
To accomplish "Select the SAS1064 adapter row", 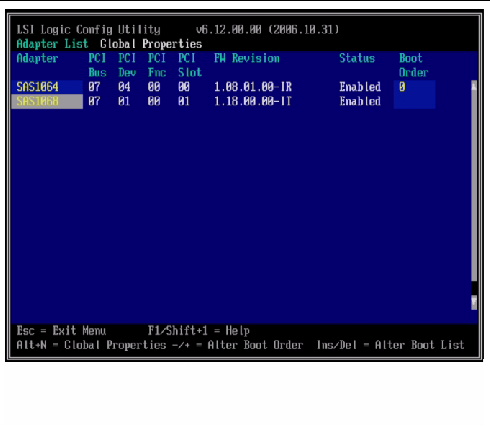I will 47,87.
